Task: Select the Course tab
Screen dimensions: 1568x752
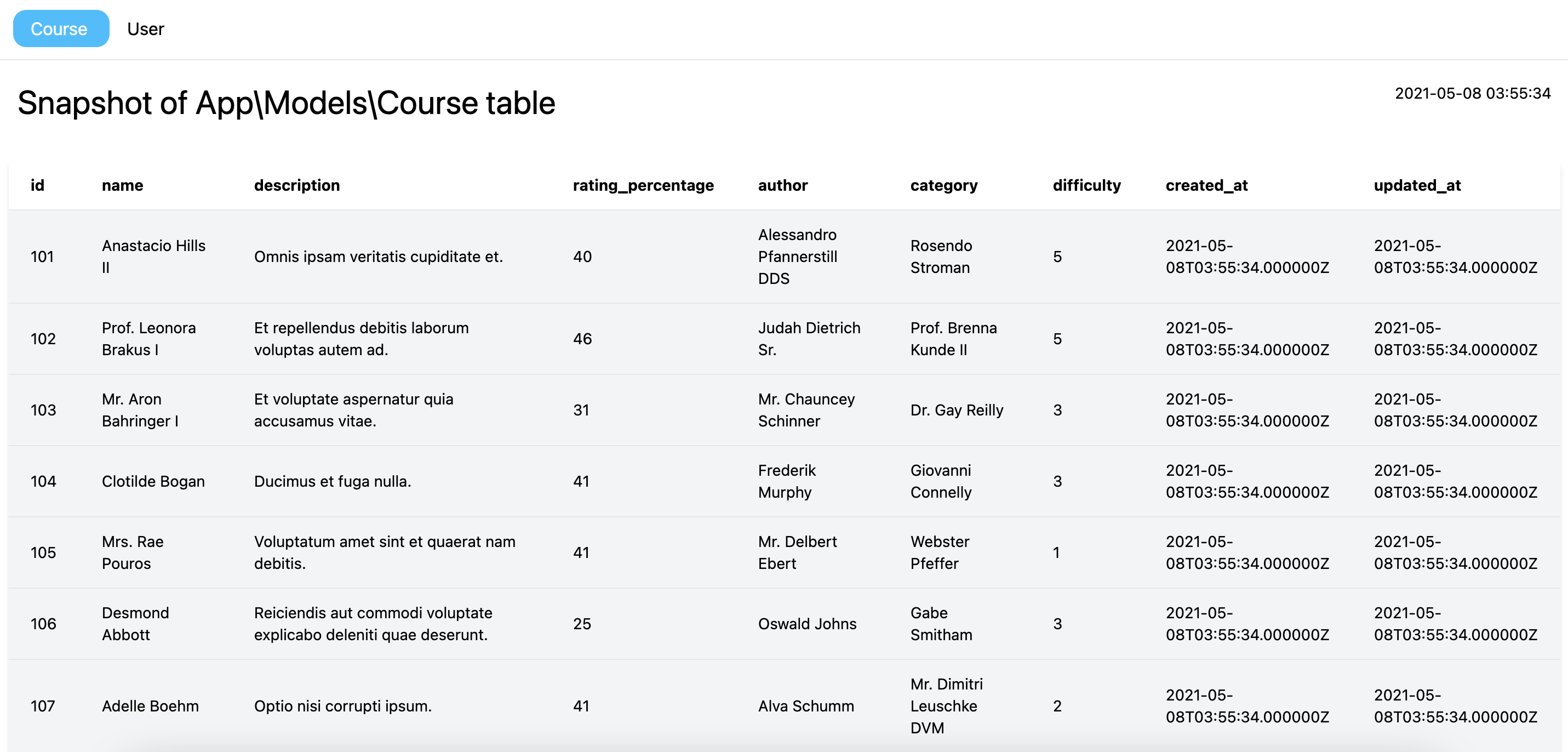Action: point(60,28)
